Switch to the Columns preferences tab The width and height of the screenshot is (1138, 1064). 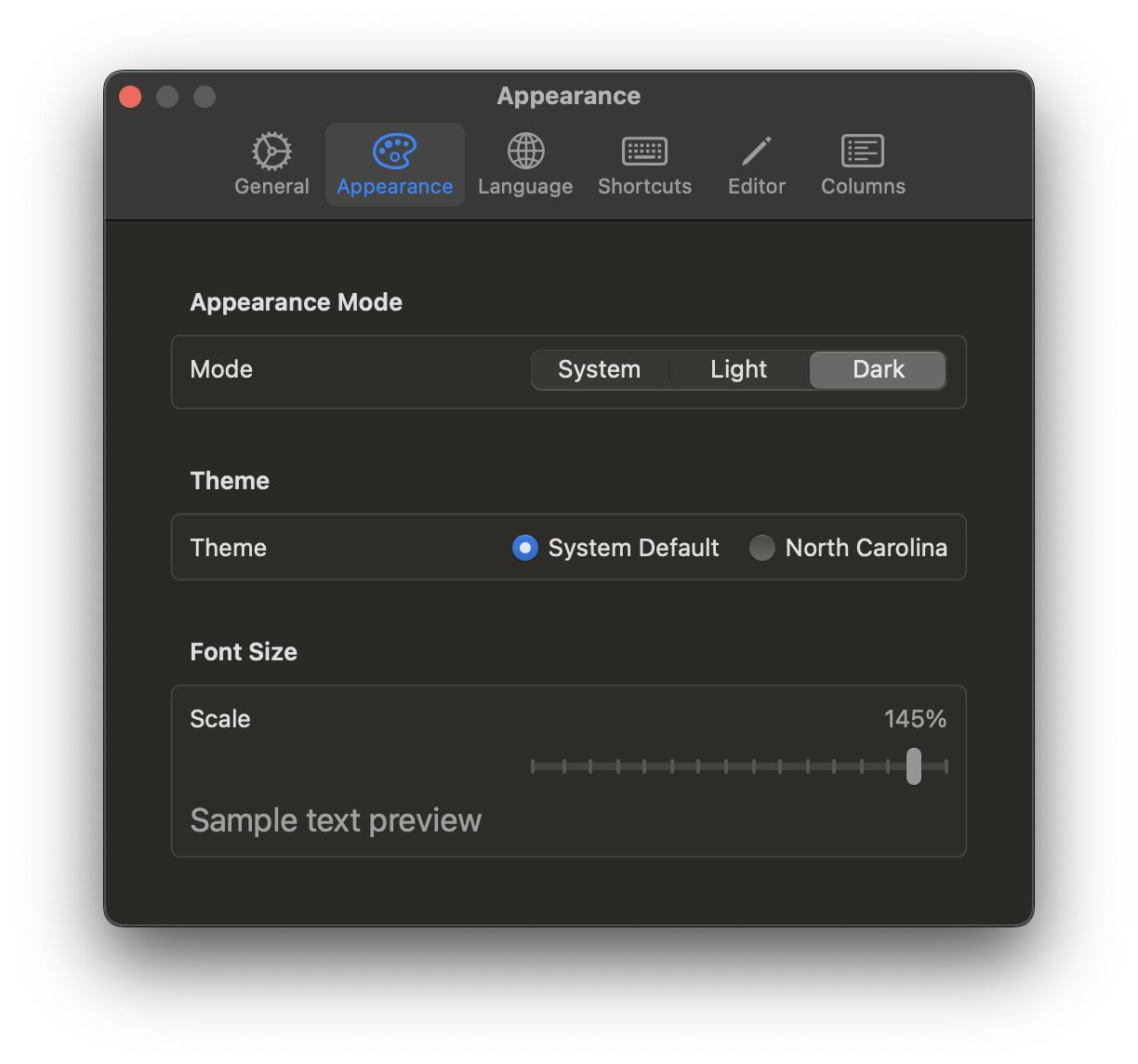pyautogui.click(x=862, y=166)
